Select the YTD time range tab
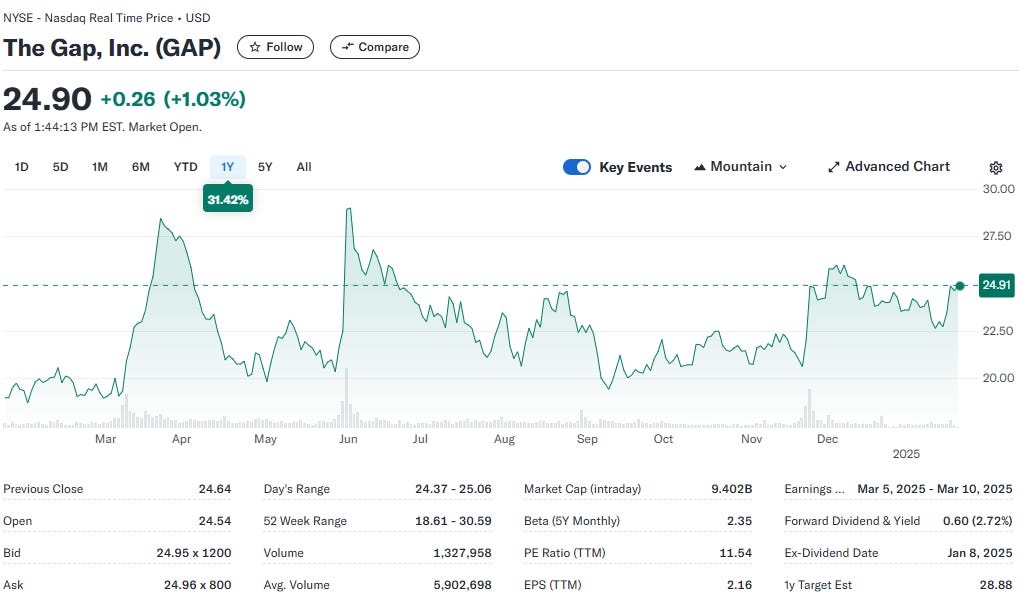This screenshot has width=1026, height=605. point(185,167)
